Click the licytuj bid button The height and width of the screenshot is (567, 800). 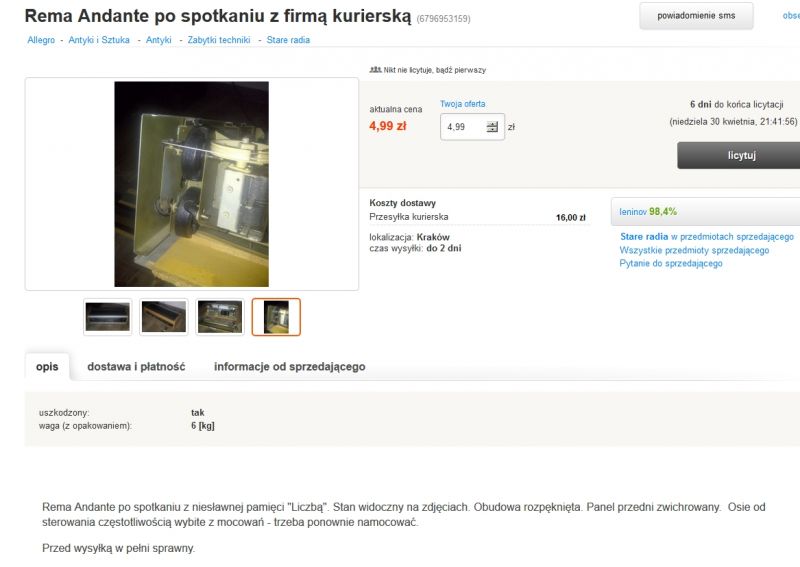741,155
